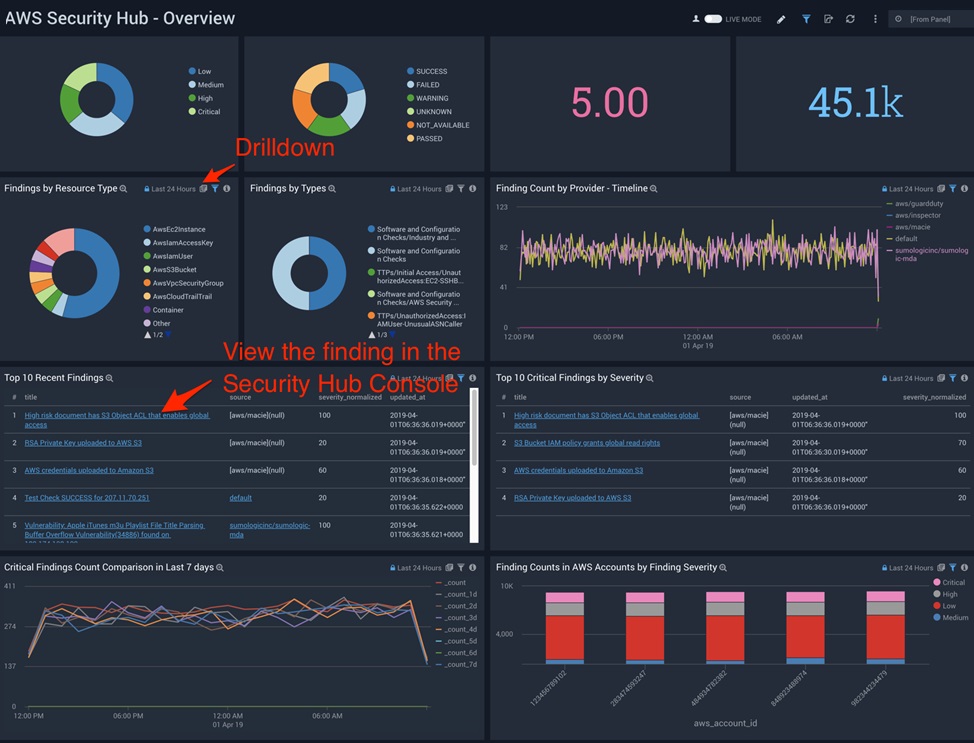This screenshot has width=974, height=743.
Task: Click info icon in Top 10 Recent Findings panel
Action: coord(473,378)
